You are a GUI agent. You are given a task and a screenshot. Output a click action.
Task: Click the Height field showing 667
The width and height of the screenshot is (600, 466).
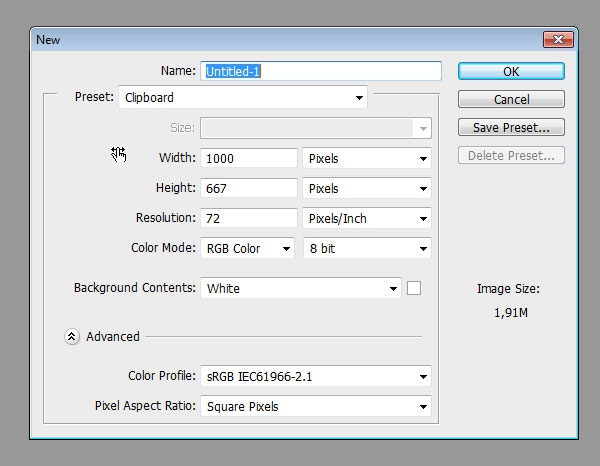tap(249, 188)
